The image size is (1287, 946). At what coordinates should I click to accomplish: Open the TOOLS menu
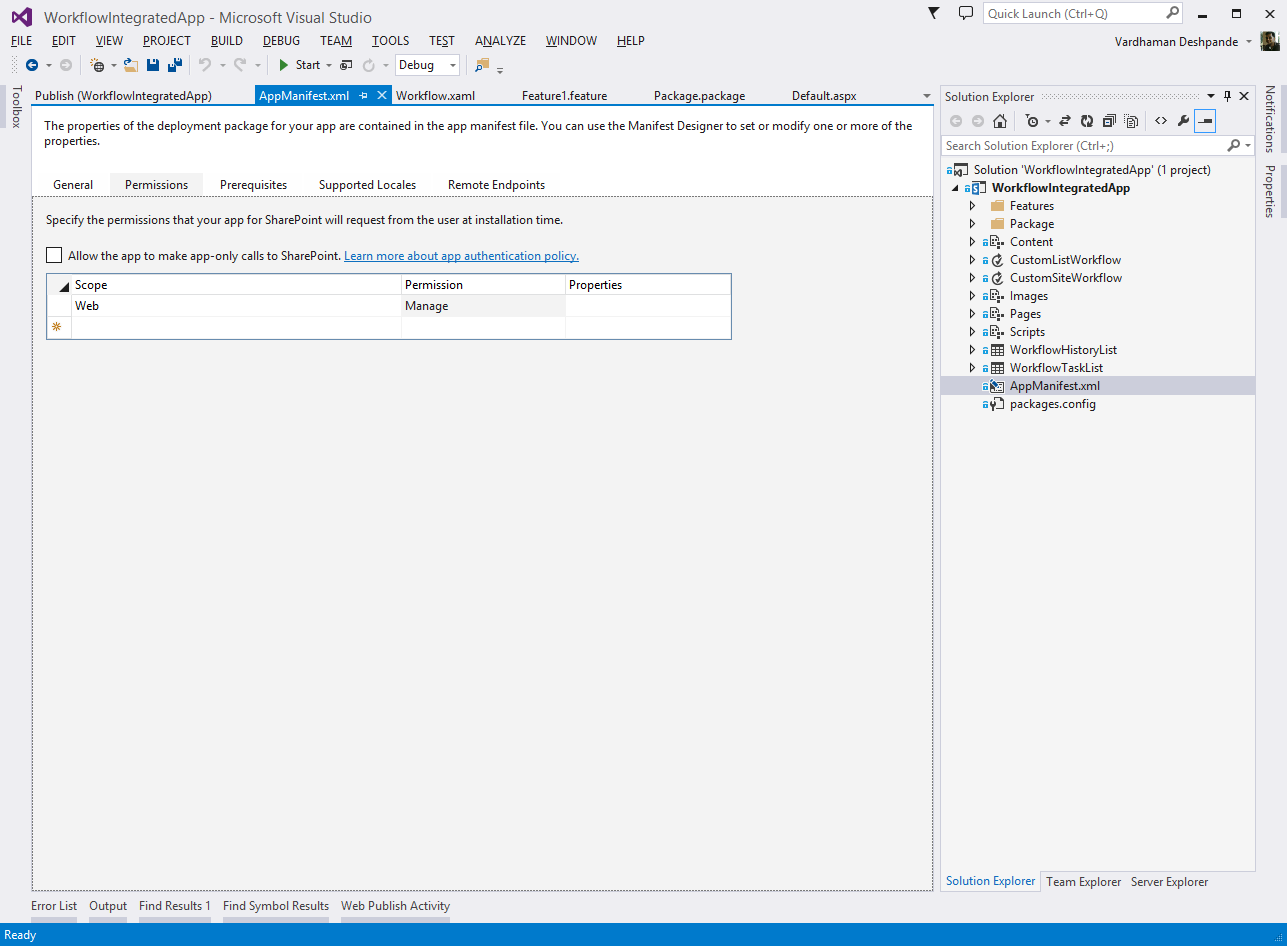pos(391,41)
